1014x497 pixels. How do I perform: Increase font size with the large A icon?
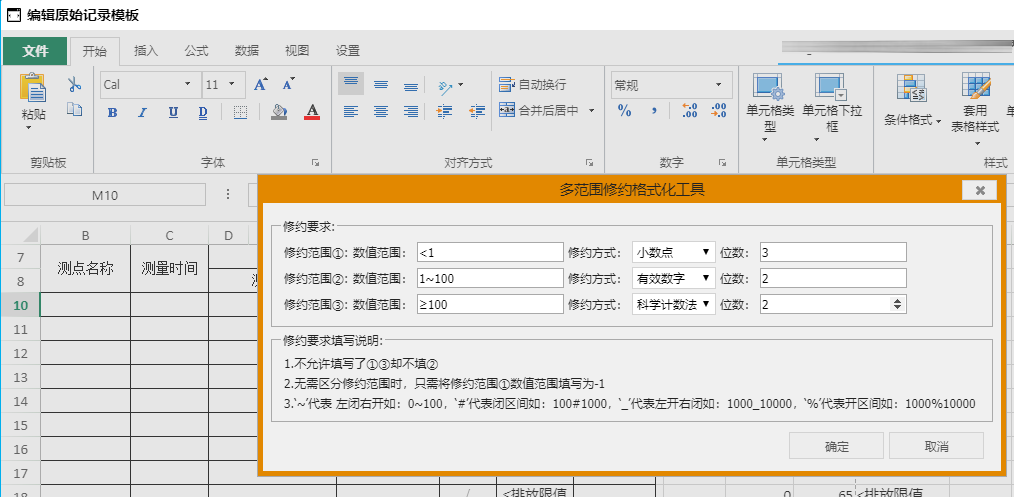click(261, 84)
